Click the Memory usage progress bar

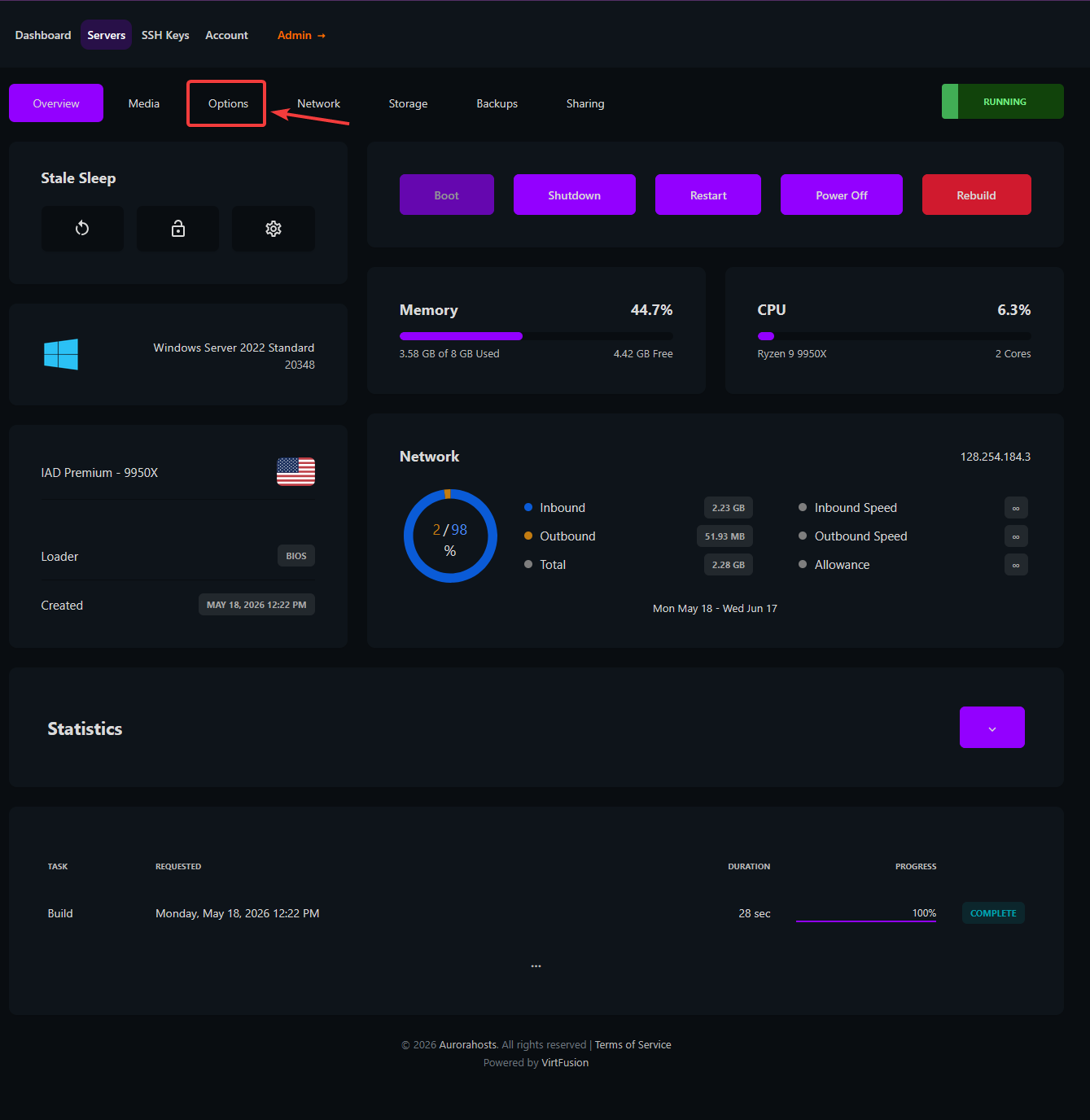(x=536, y=336)
